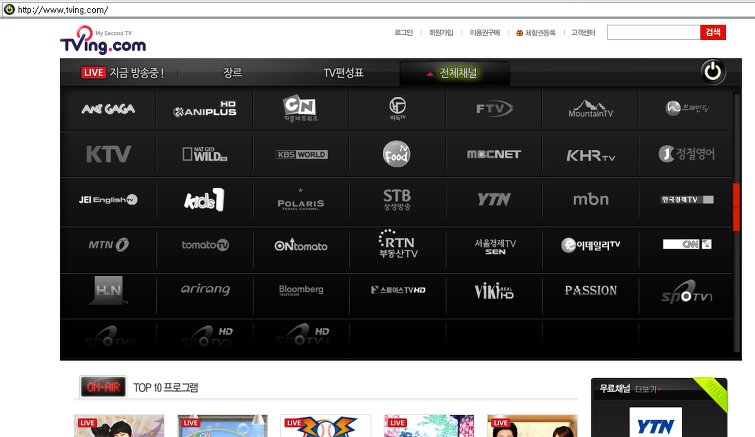755x437 pixels.
Task: Open the CNN channel
Action: tap(687, 244)
